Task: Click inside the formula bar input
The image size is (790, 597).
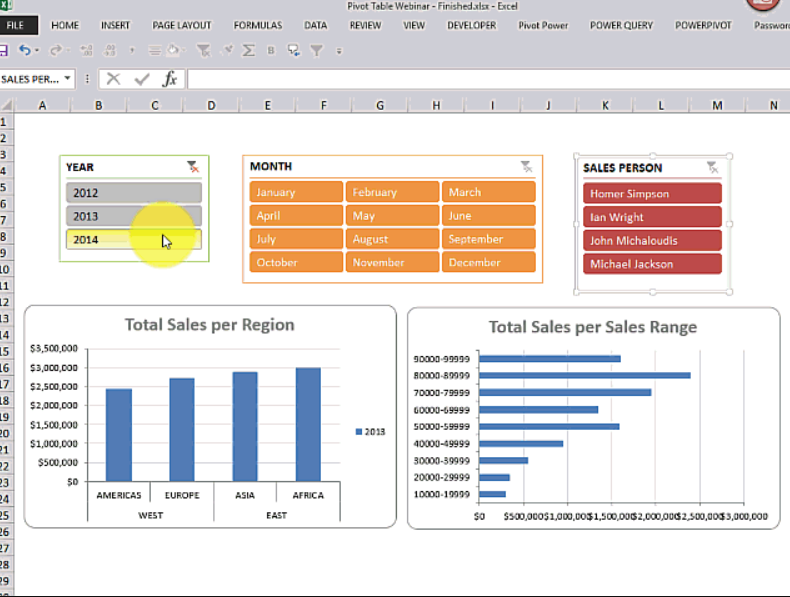Action: [488, 79]
